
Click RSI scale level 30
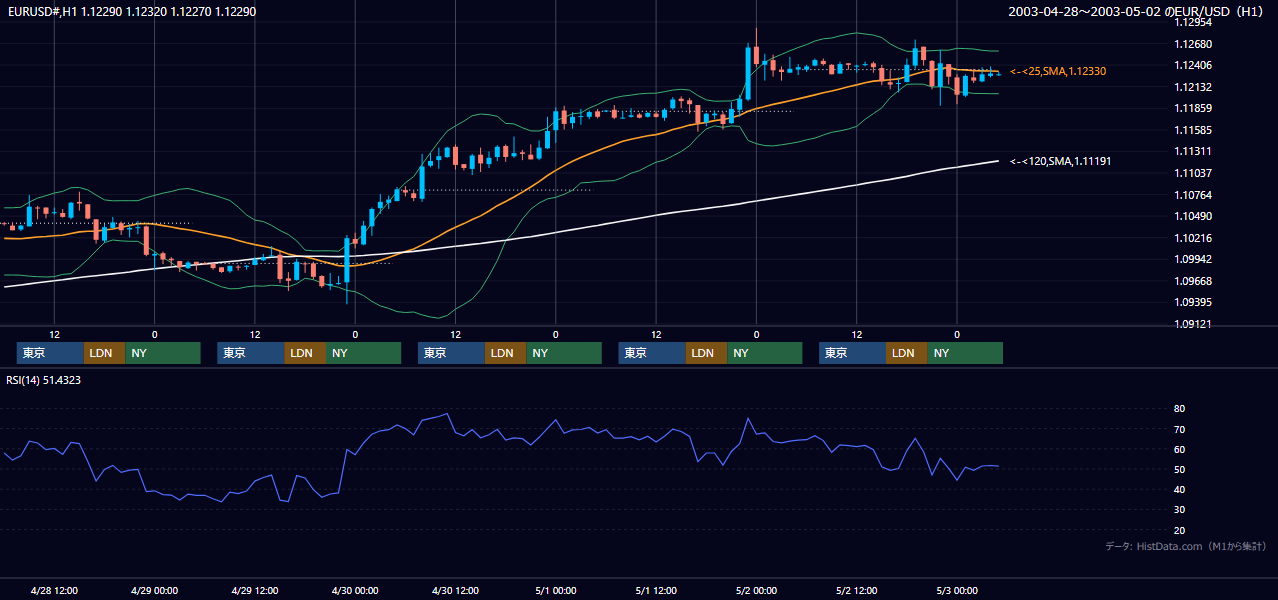click(1180, 509)
